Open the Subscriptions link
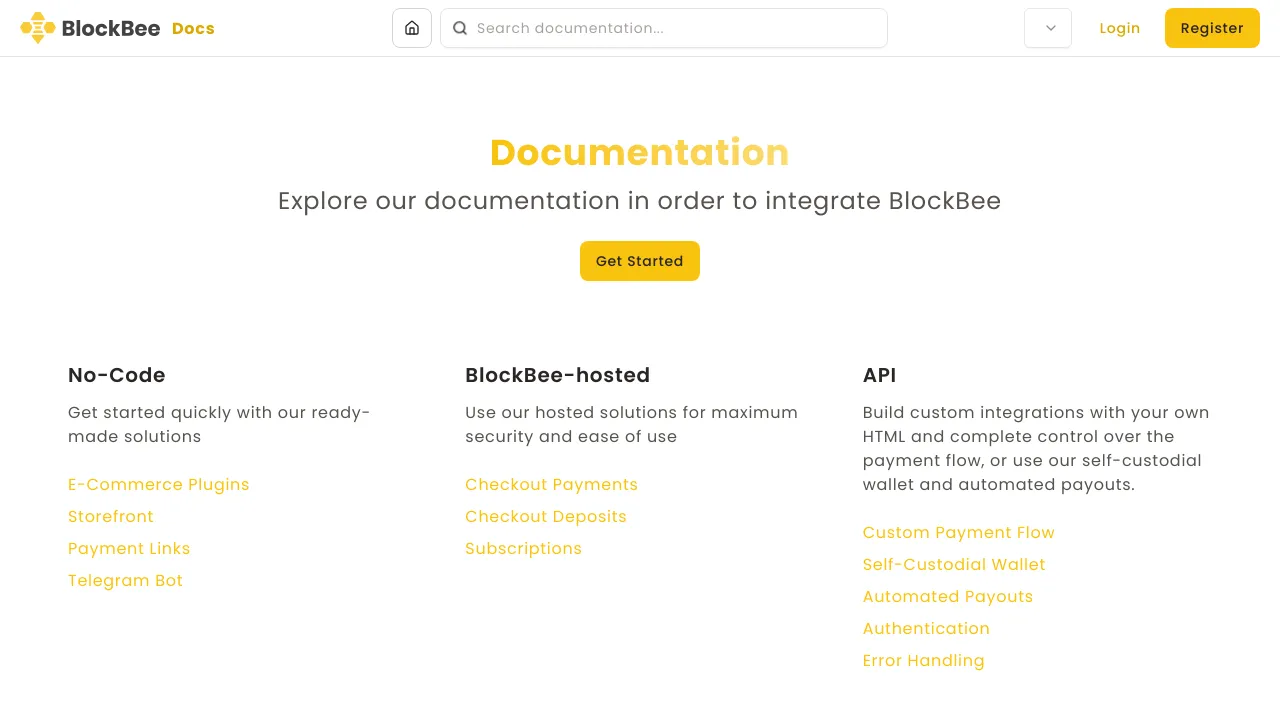The image size is (1280, 720). point(523,548)
